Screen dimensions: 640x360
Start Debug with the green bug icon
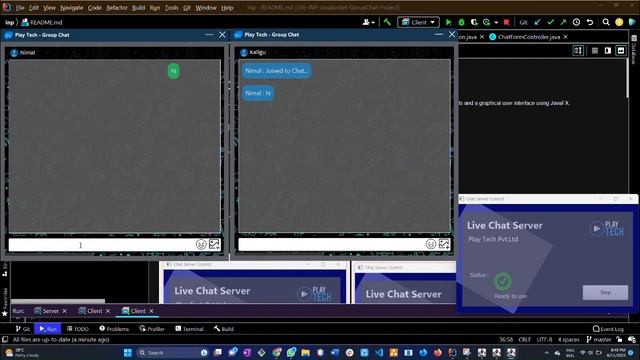462,22
